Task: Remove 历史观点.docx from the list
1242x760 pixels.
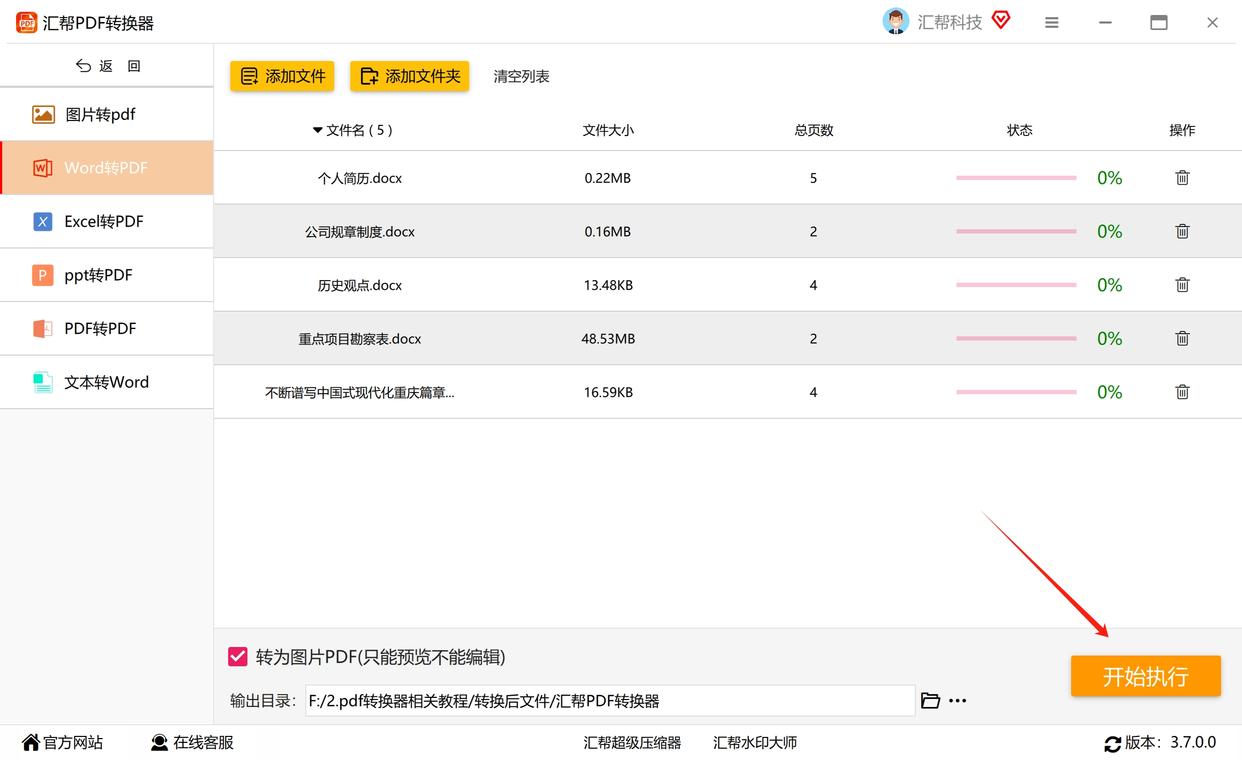Action: pos(1182,285)
